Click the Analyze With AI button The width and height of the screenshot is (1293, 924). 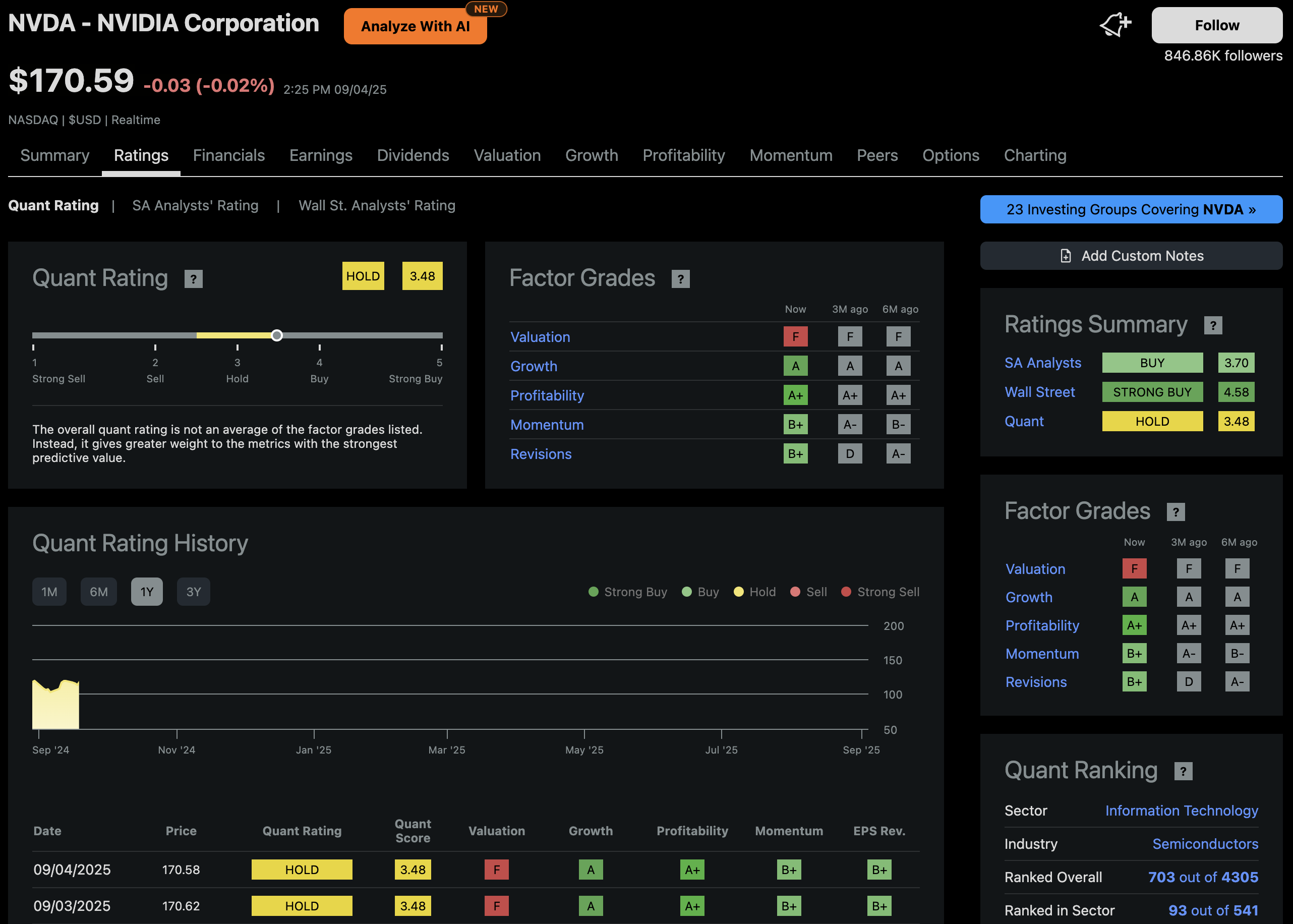[x=415, y=26]
